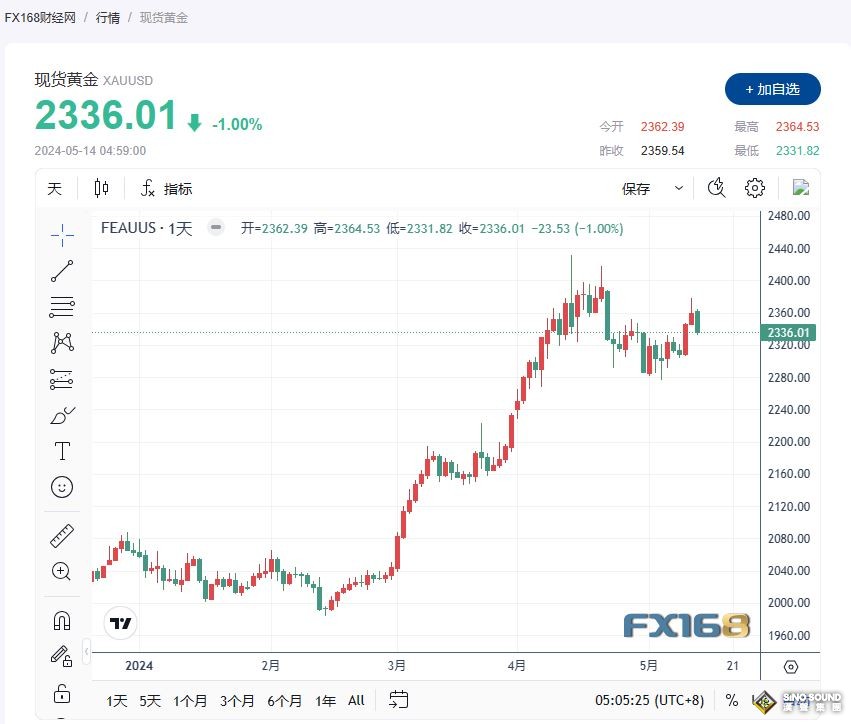Select the text annotation tool
Viewport: 851px width, 724px height.
61,451
